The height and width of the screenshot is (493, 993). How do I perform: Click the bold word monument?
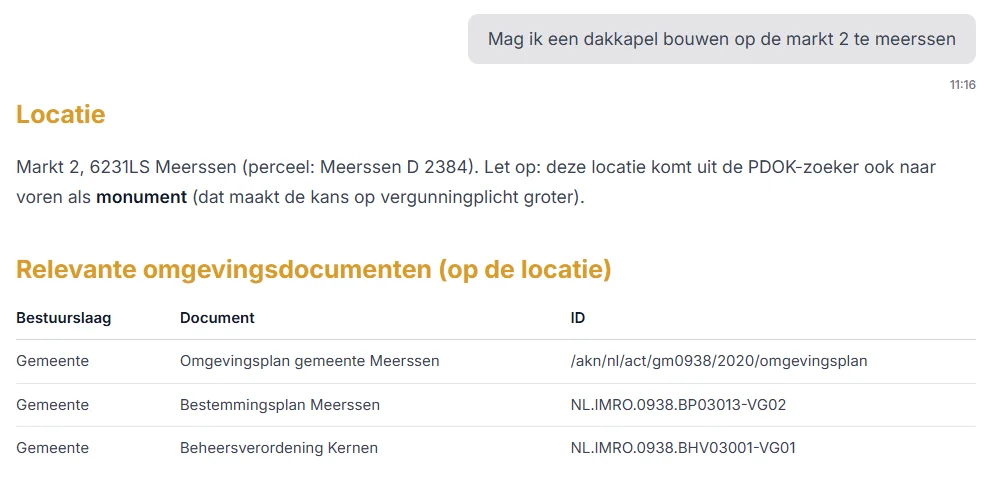pos(141,197)
